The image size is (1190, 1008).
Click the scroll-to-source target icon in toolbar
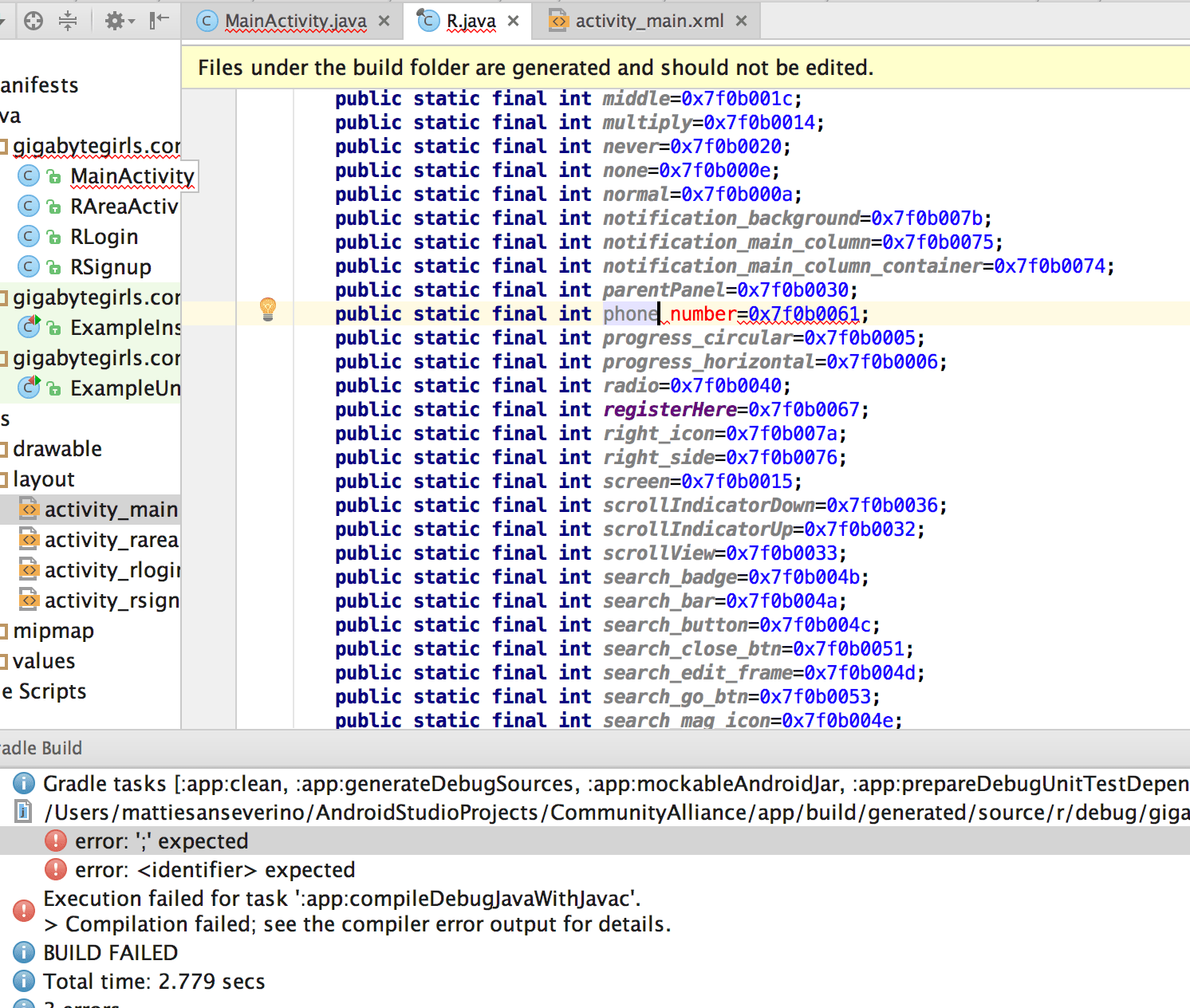33,21
